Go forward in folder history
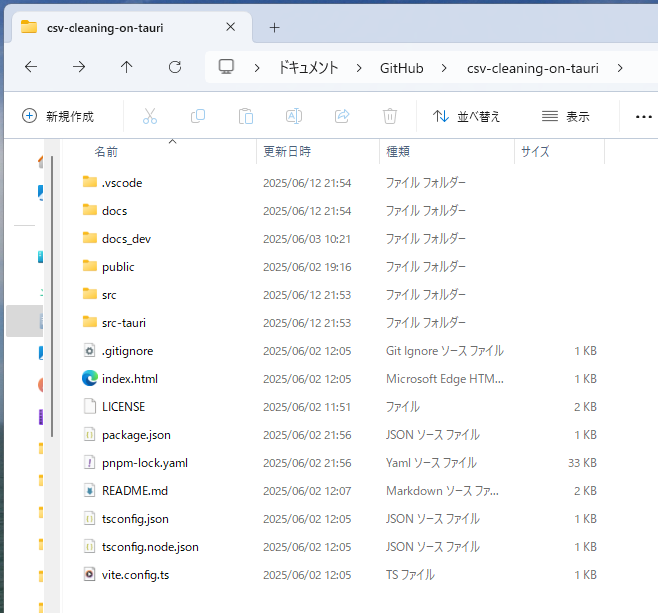This screenshot has height=613, width=658. 79,67
